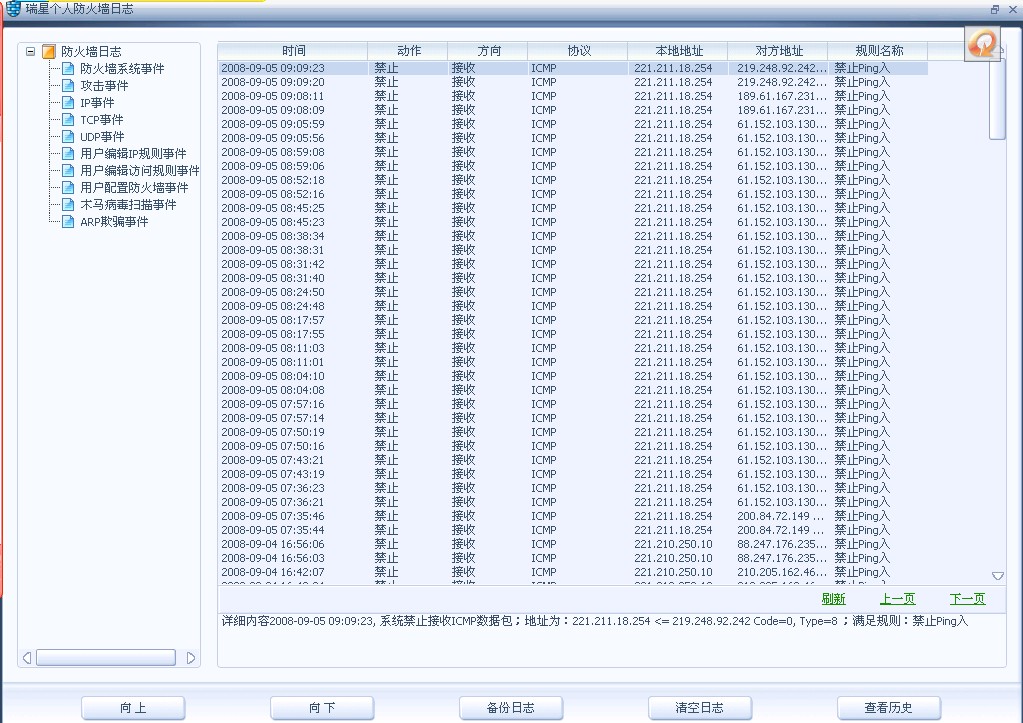The width and height of the screenshot is (1023, 723).
Task: Collapse the 防火墙日志 tree root
Action: tap(30, 51)
